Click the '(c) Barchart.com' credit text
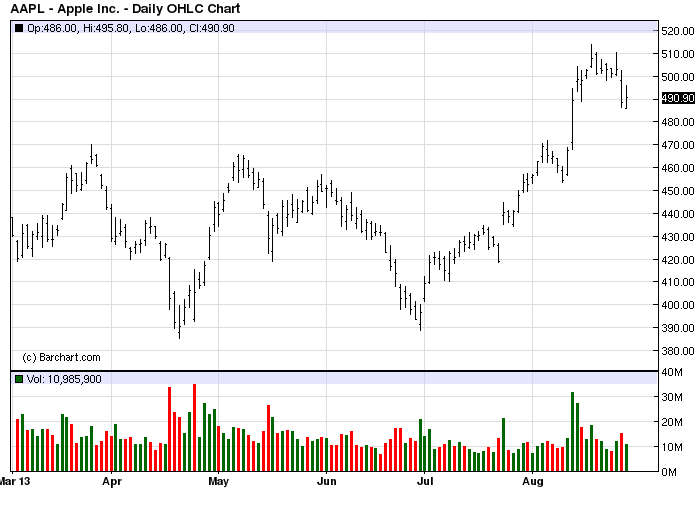The width and height of the screenshot is (700, 512). pyautogui.click(x=61, y=358)
